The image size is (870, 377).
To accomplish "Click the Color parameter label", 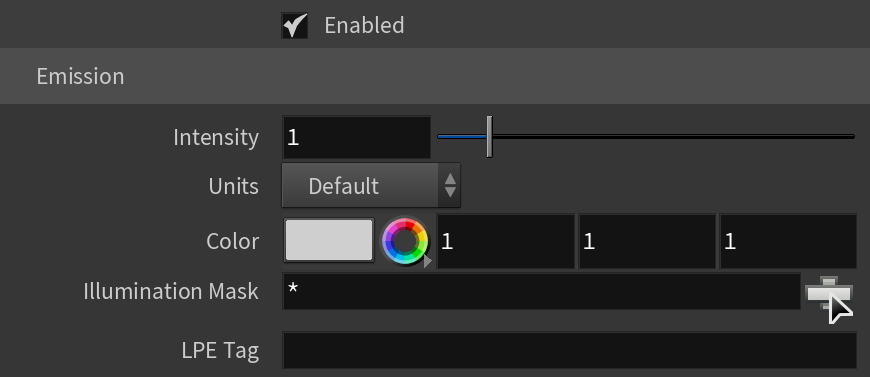I will point(232,242).
